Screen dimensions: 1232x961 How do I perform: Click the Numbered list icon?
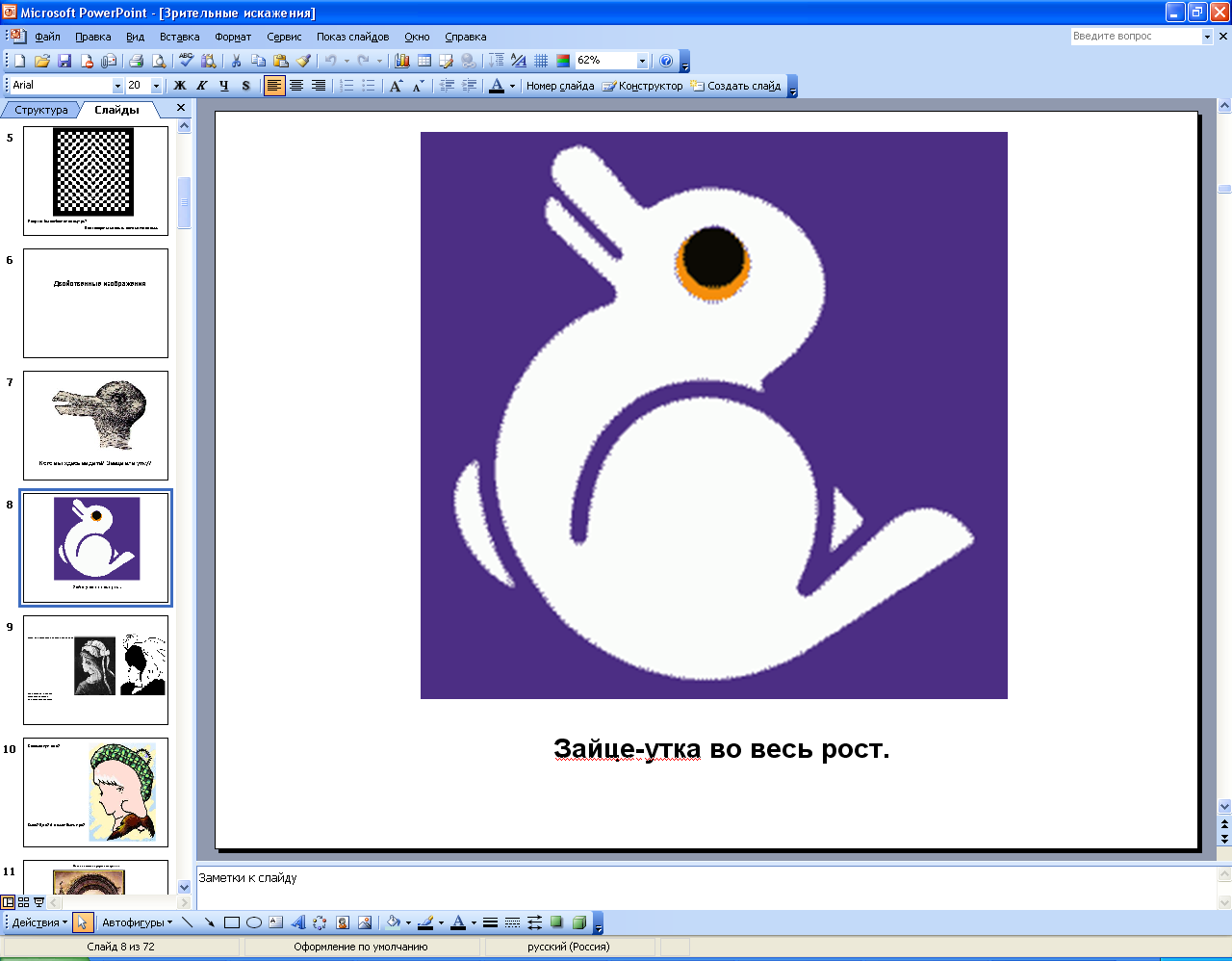pos(346,86)
